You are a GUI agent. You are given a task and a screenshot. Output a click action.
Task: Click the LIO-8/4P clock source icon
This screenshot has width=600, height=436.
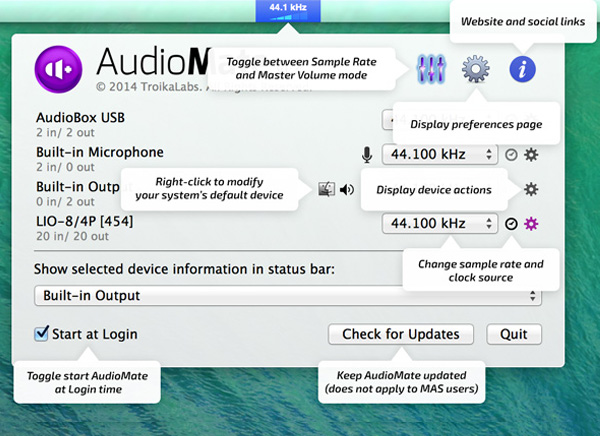pos(511,224)
